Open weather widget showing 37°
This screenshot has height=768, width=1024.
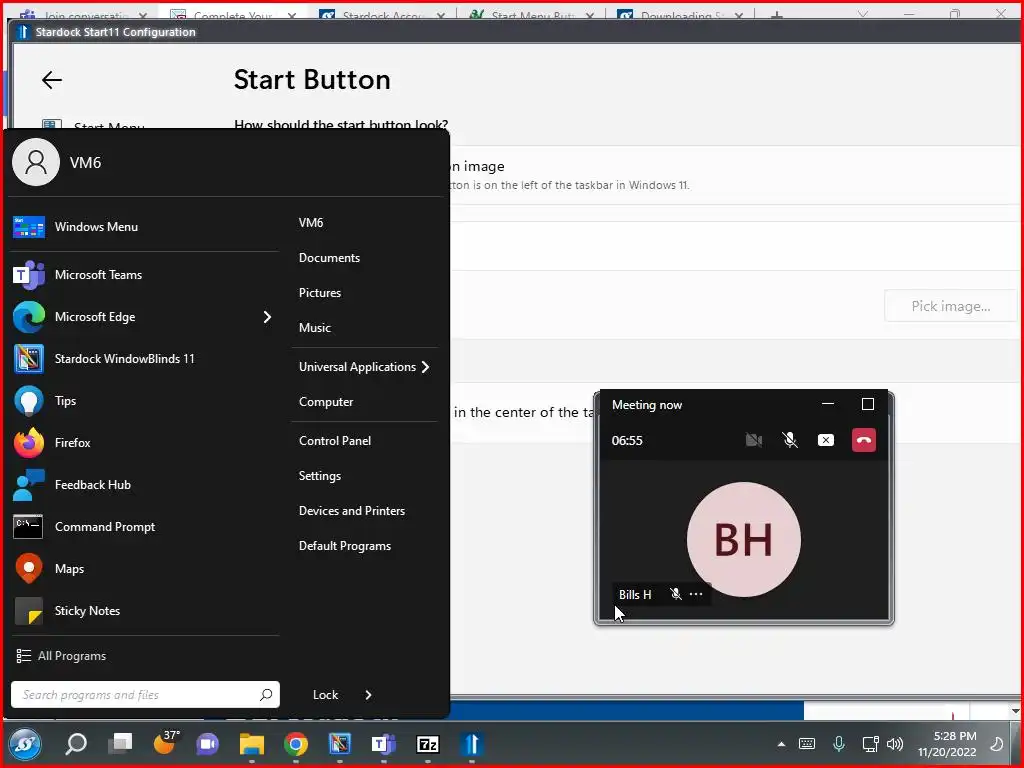pyautogui.click(x=166, y=743)
